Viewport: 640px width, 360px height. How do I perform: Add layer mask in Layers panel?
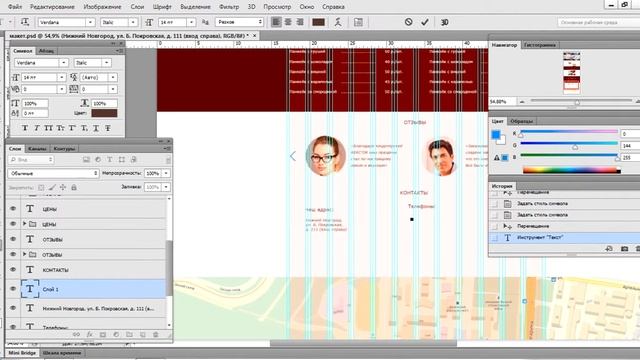click(103, 334)
